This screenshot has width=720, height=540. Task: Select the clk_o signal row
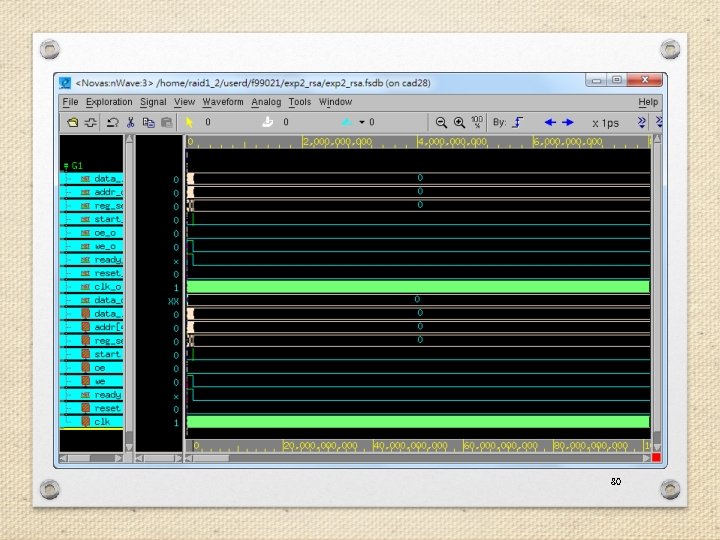(91, 287)
